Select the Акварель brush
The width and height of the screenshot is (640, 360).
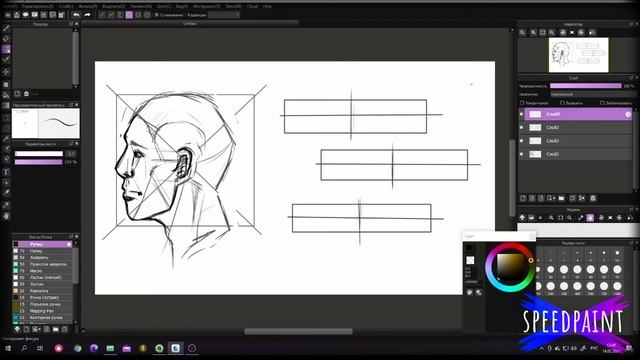coord(42,258)
